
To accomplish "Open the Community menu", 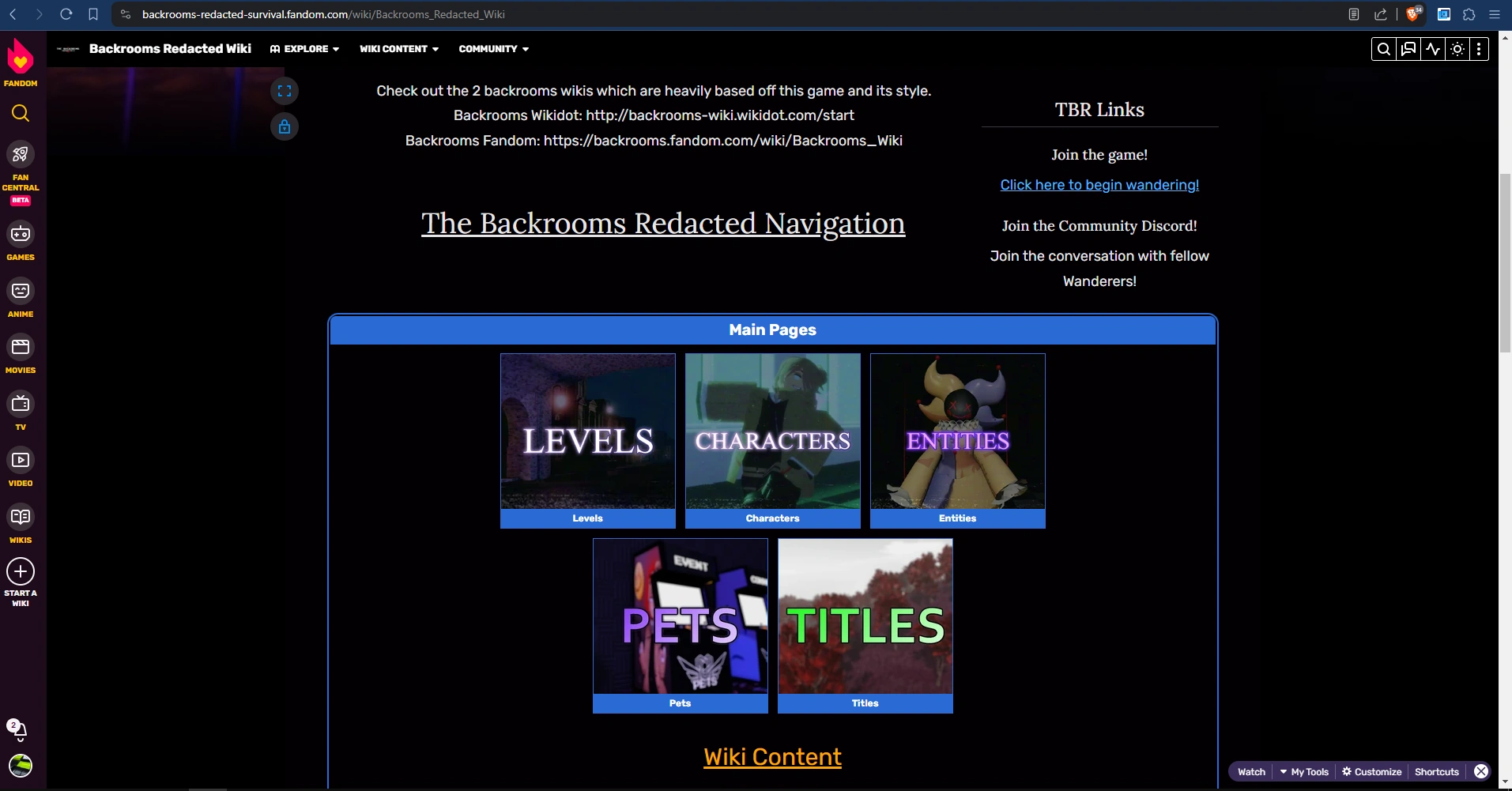I will (x=492, y=48).
